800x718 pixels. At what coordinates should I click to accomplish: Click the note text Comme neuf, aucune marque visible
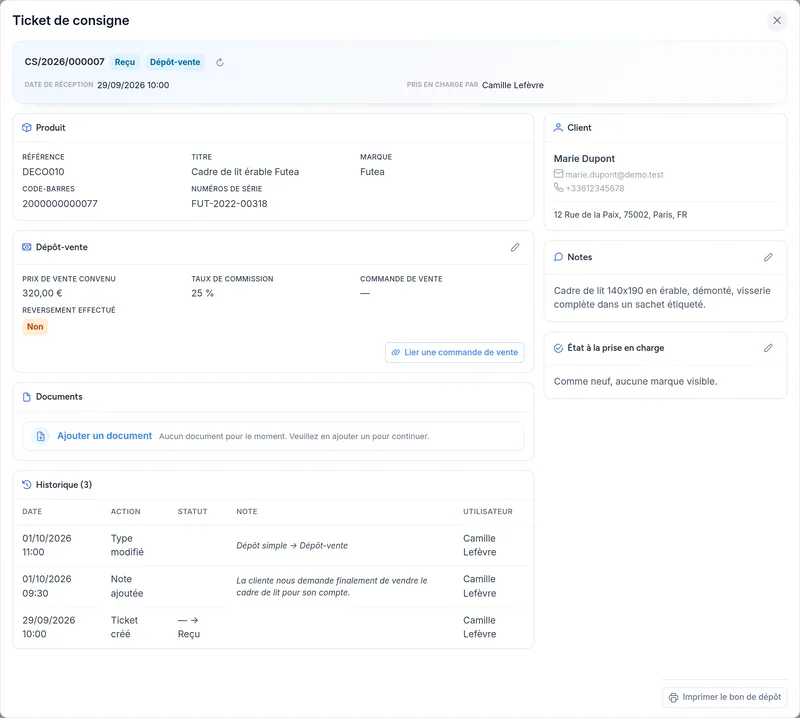click(635, 382)
